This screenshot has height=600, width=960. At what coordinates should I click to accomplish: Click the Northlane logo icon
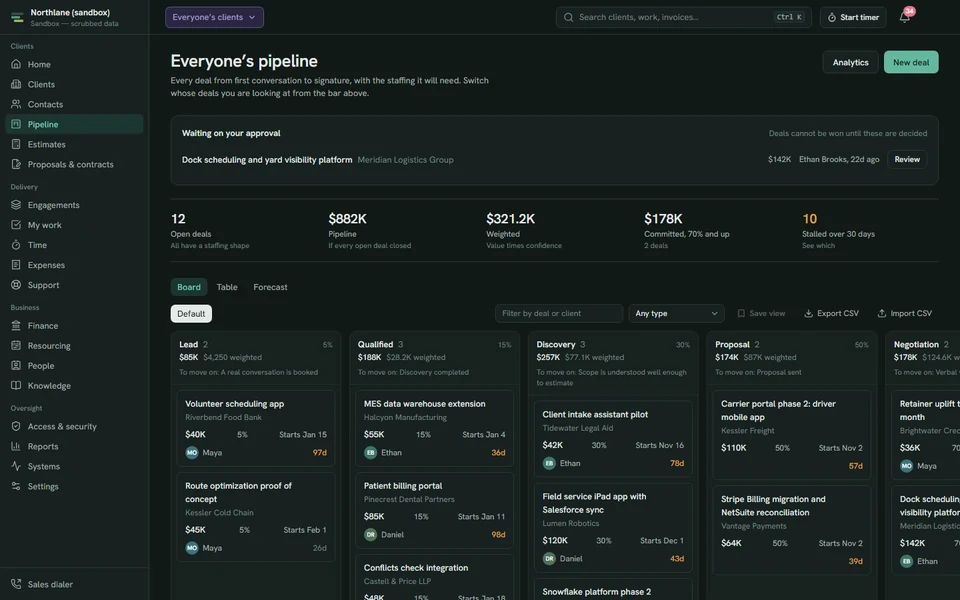click(x=17, y=17)
